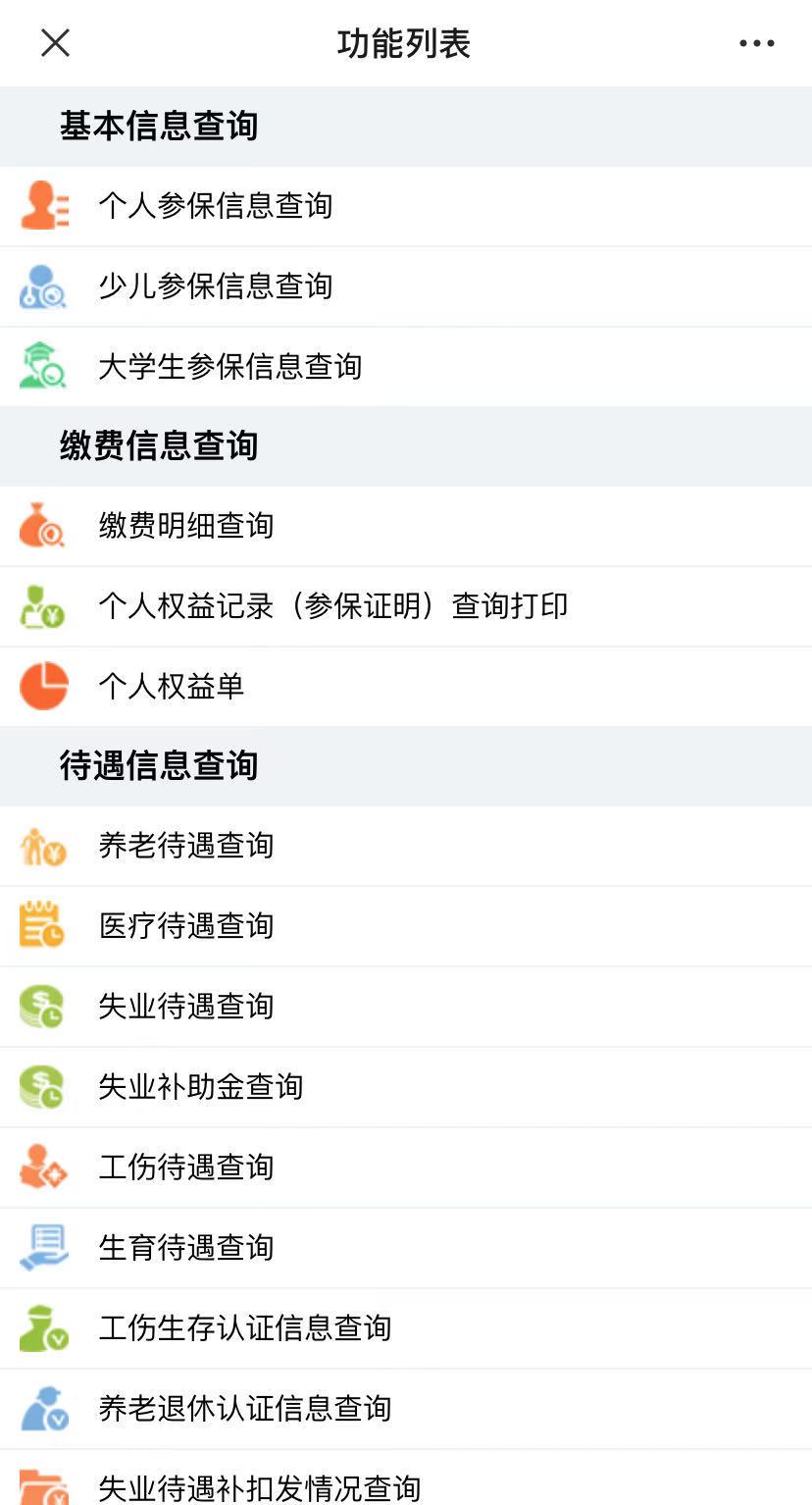Click the blue hand icon for 生育待遇查询
Image resolution: width=812 pixels, height=1505 pixels.
pyautogui.click(x=43, y=1247)
